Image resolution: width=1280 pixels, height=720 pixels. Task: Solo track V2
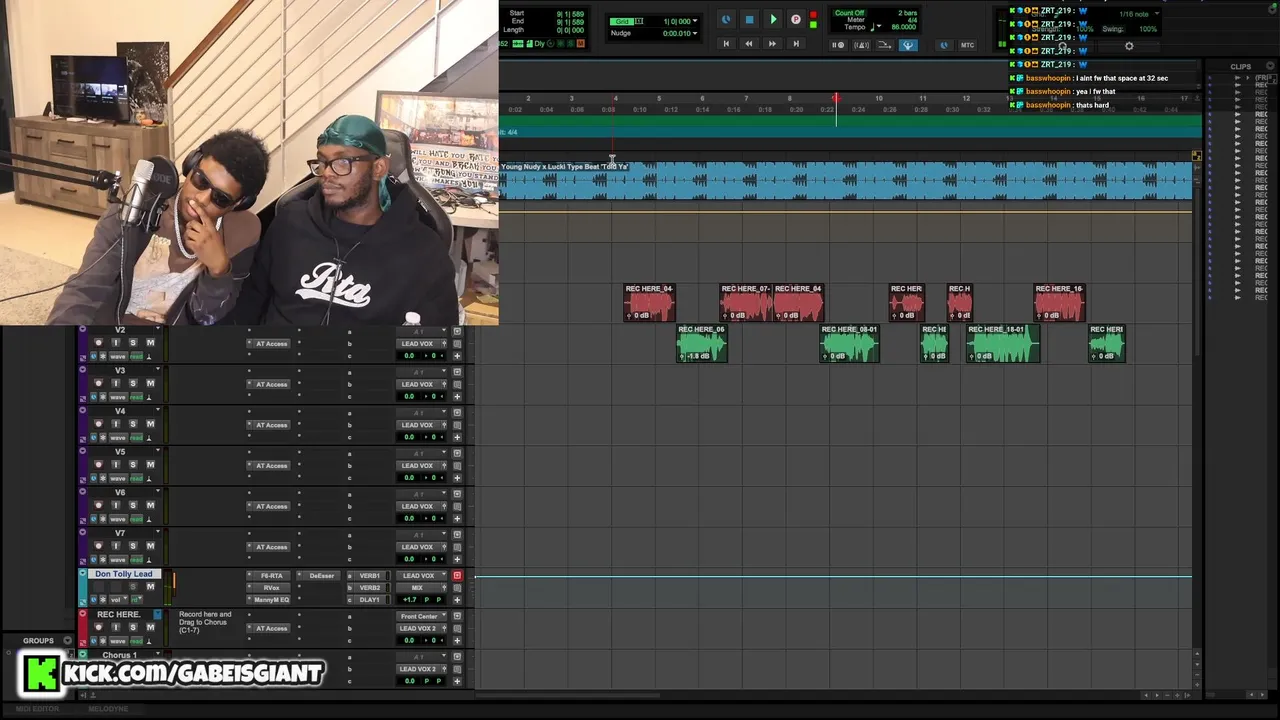pyautogui.click(x=133, y=343)
